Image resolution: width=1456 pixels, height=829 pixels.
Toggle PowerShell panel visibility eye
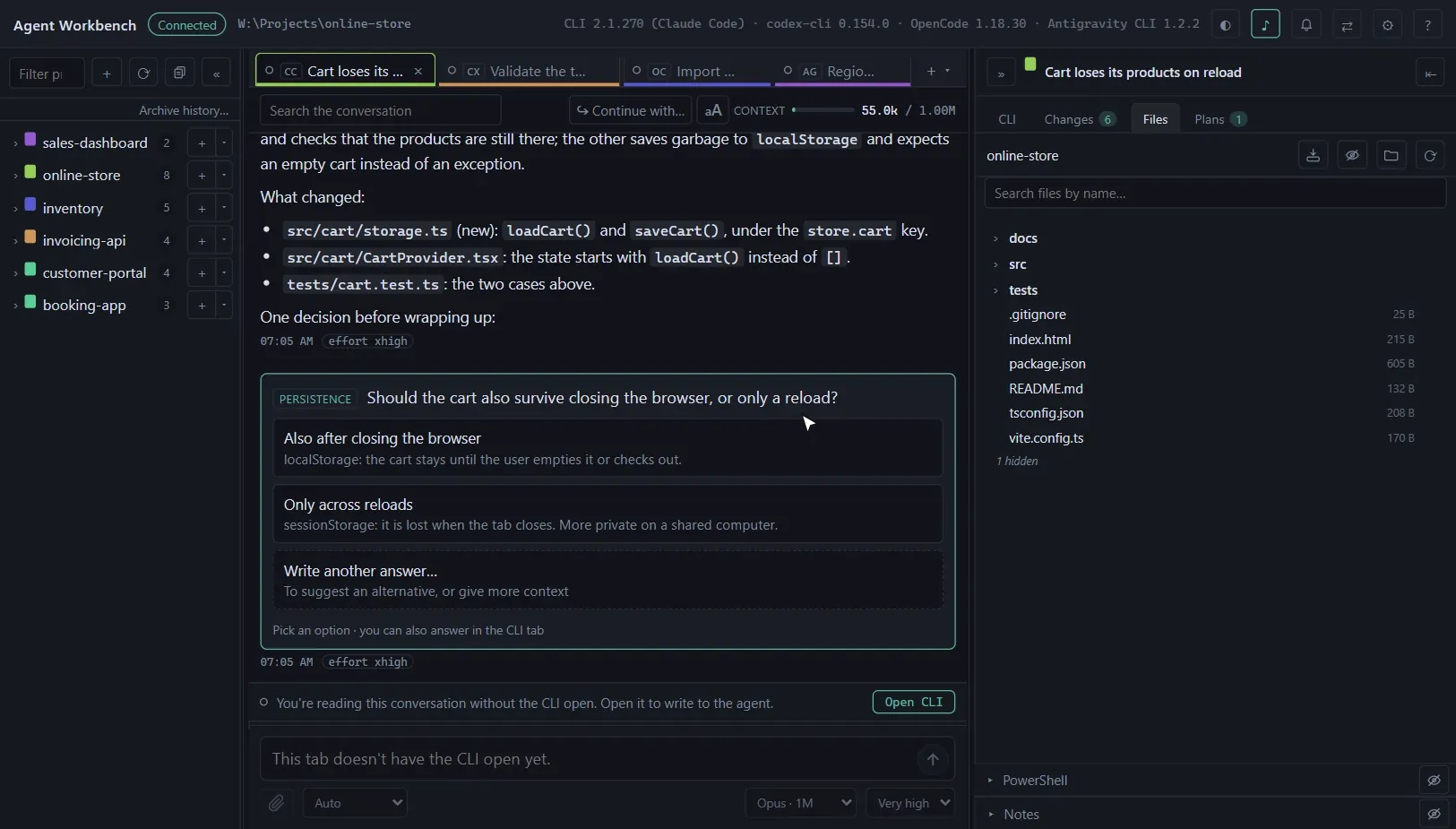pyautogui.click(x=1434, y=781)
